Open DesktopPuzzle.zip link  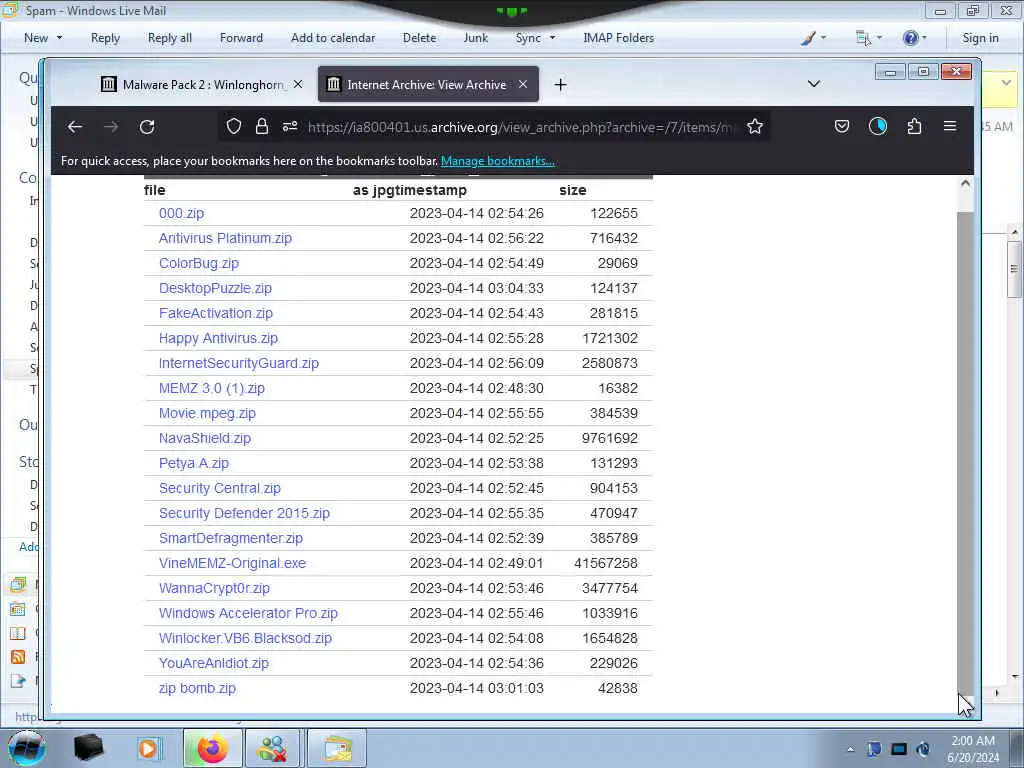coord(215,288)
